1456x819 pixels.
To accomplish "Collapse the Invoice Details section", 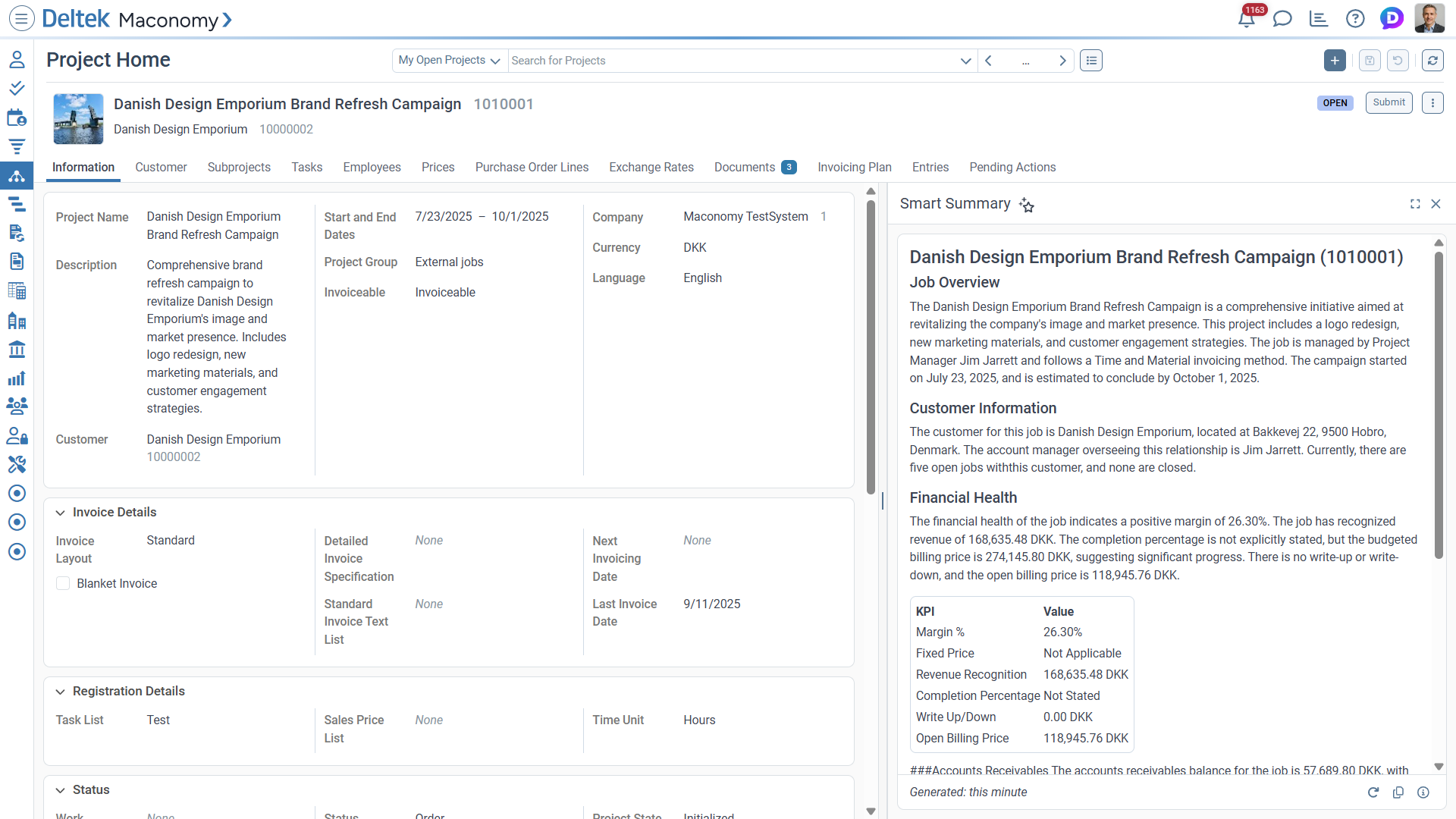I will pyautogui.click(x=60, y=513).
